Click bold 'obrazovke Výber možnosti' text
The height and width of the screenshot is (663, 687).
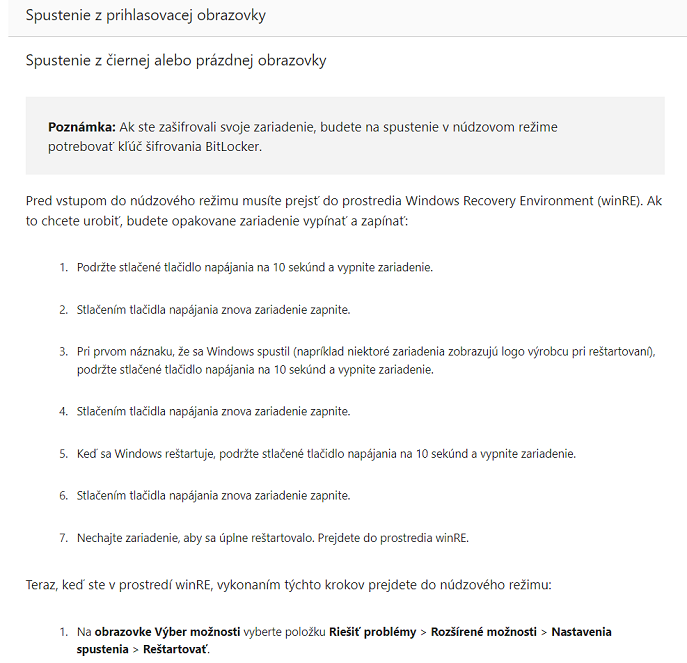tap(167, 632)
